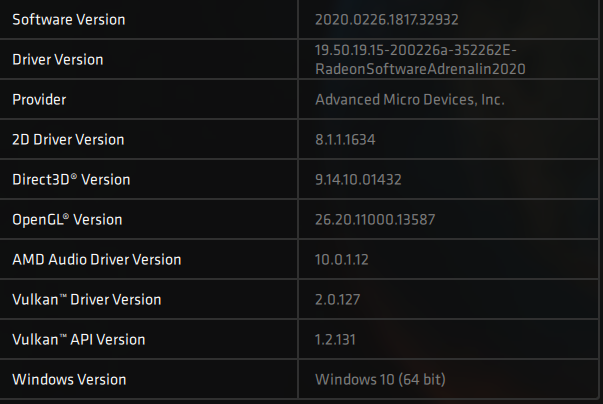Select the Vulkan API Version label
This screenshot has width=603, height=404.
point(78,339)
